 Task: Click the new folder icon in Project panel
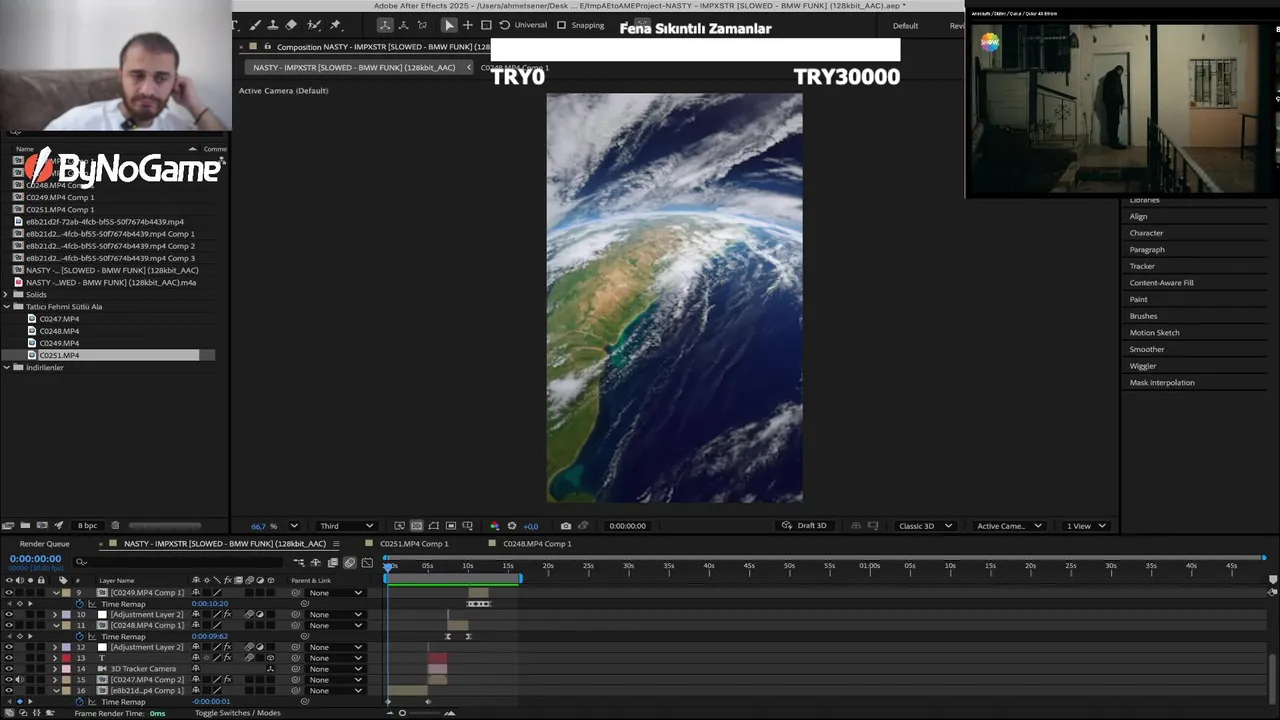26,526
